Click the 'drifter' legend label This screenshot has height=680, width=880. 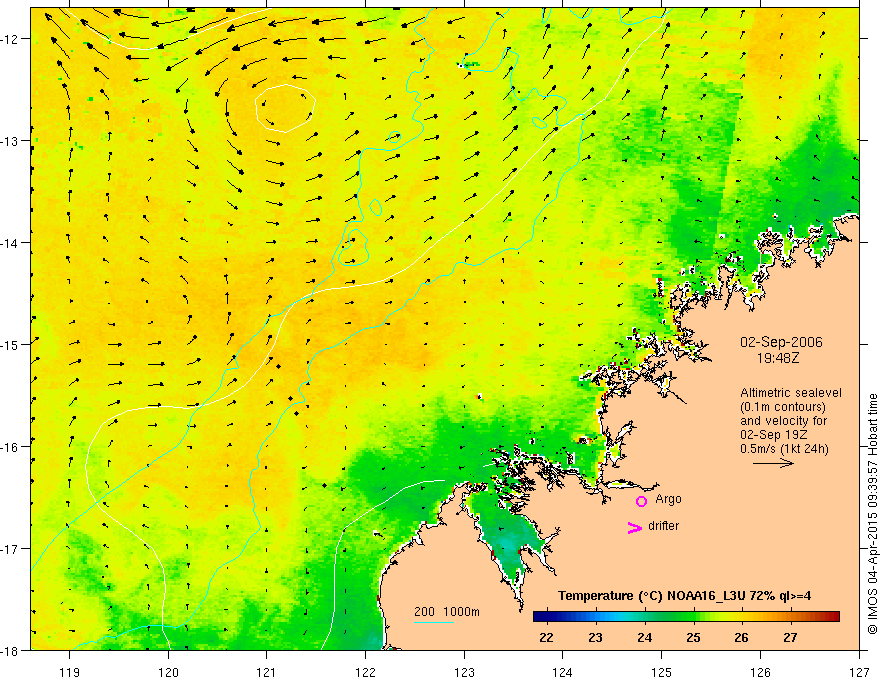point(663,526)
